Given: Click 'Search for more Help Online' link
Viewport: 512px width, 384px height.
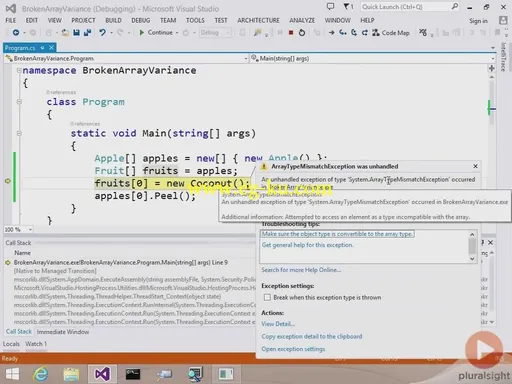Looking at the screenshot, I should [301, 270].
